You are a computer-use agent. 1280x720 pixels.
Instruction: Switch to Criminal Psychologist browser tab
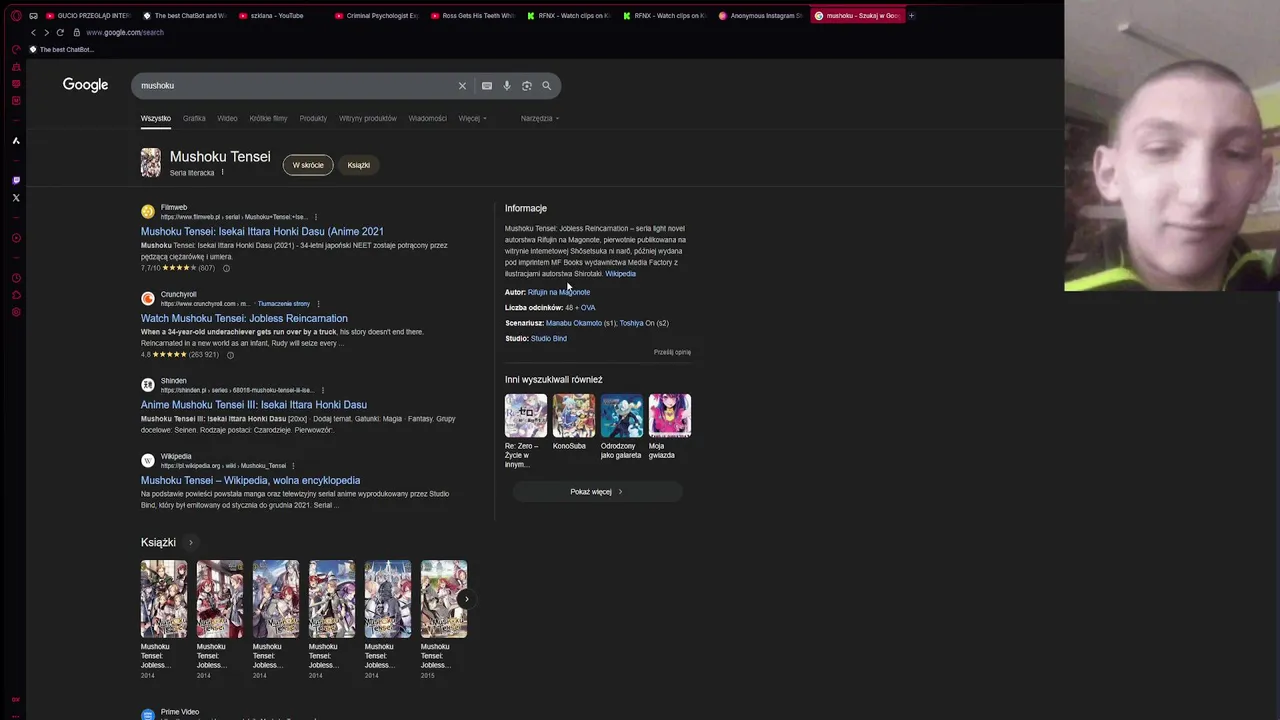tap(377, 15)
